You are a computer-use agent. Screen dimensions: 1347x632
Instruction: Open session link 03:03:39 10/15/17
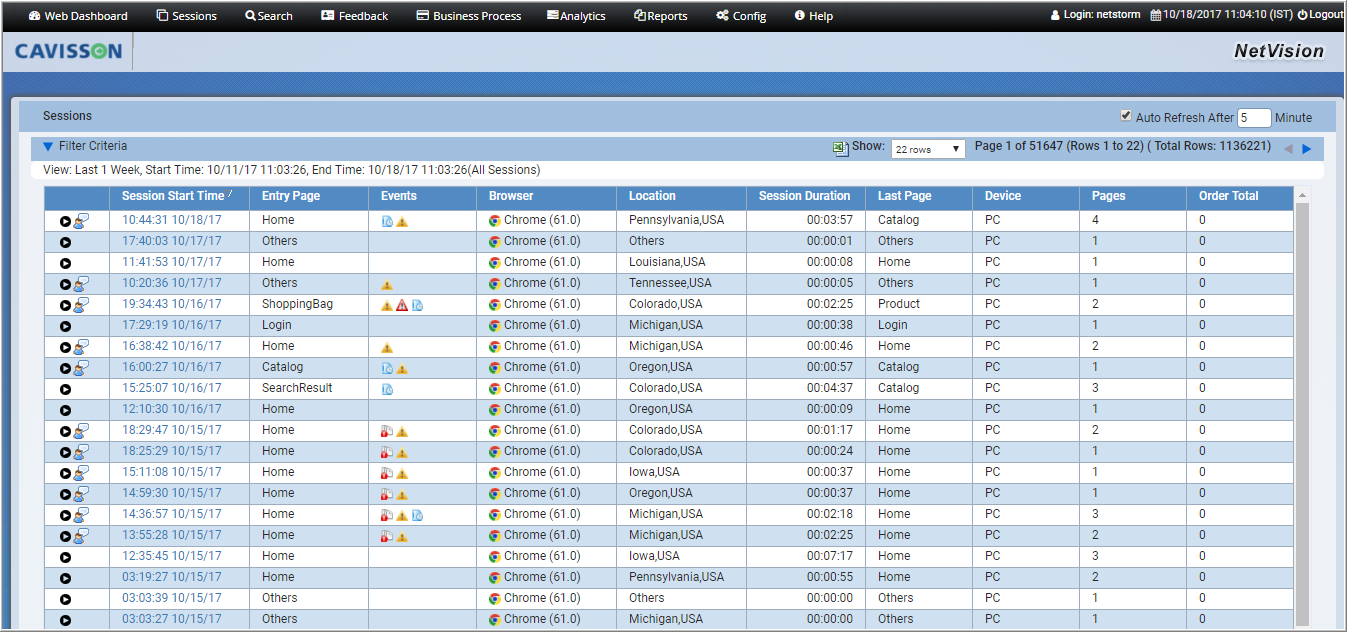coord(172,598)
